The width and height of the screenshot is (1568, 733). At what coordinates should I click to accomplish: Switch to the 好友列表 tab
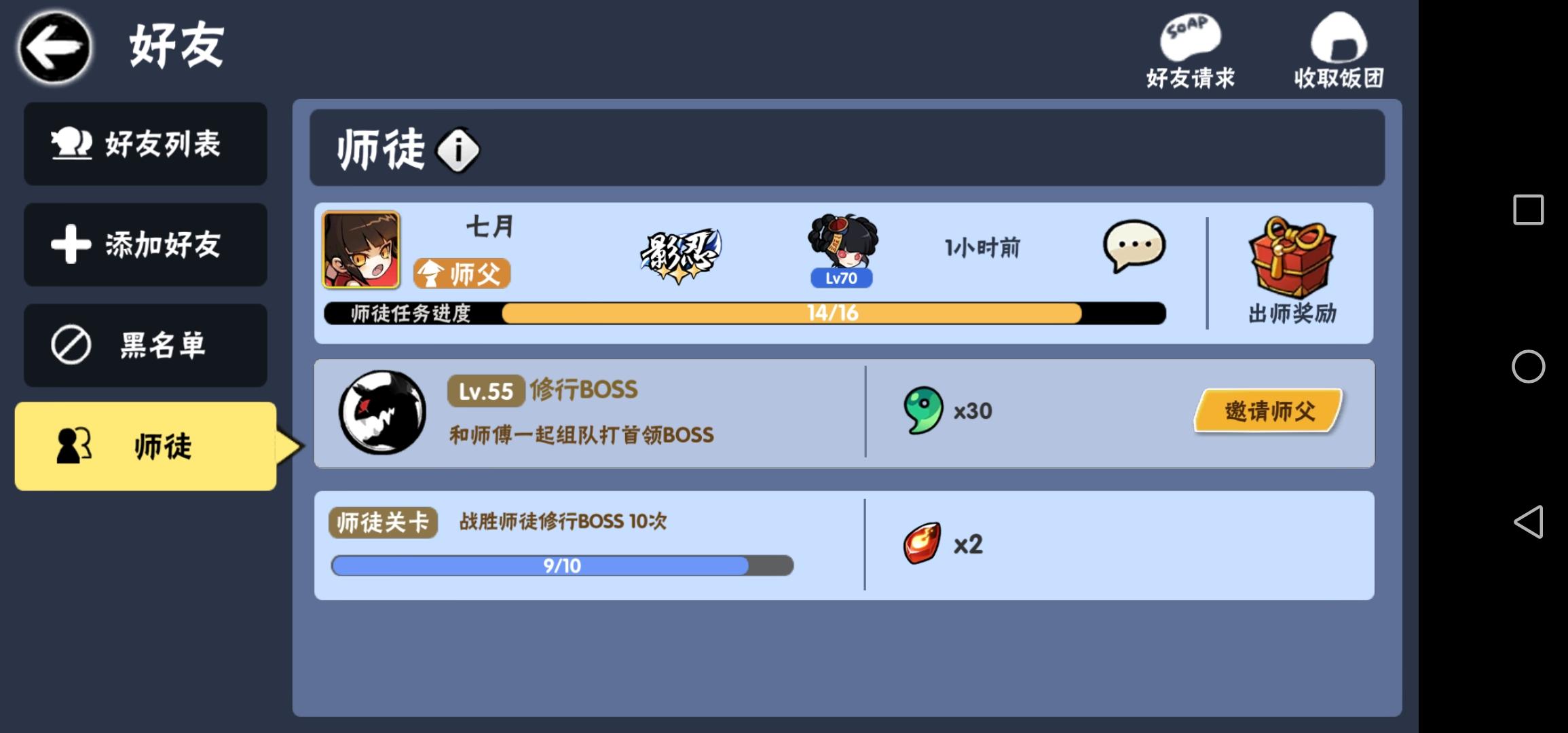(x=145, y=144)
